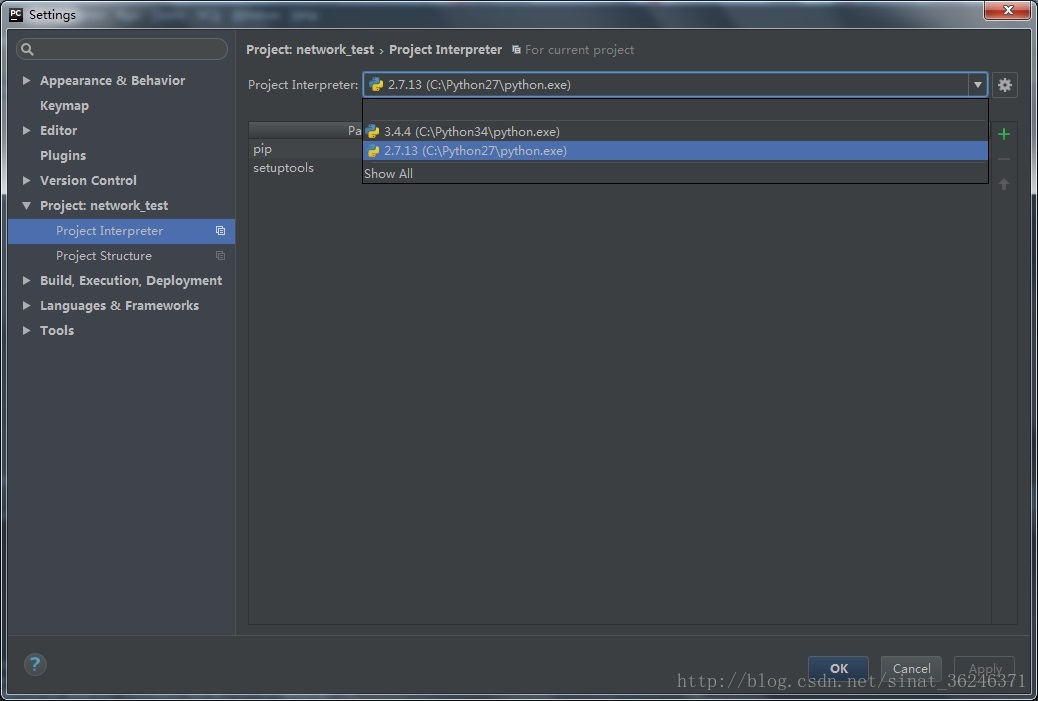Select the setuptools package row
This screenshot has width=1038, height=701.
click(305, 168)
